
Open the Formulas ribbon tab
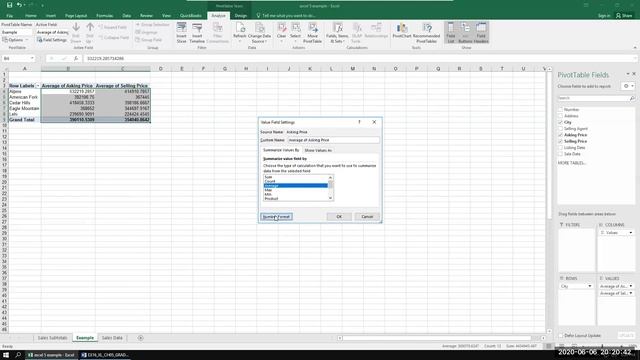coord(104,16)
